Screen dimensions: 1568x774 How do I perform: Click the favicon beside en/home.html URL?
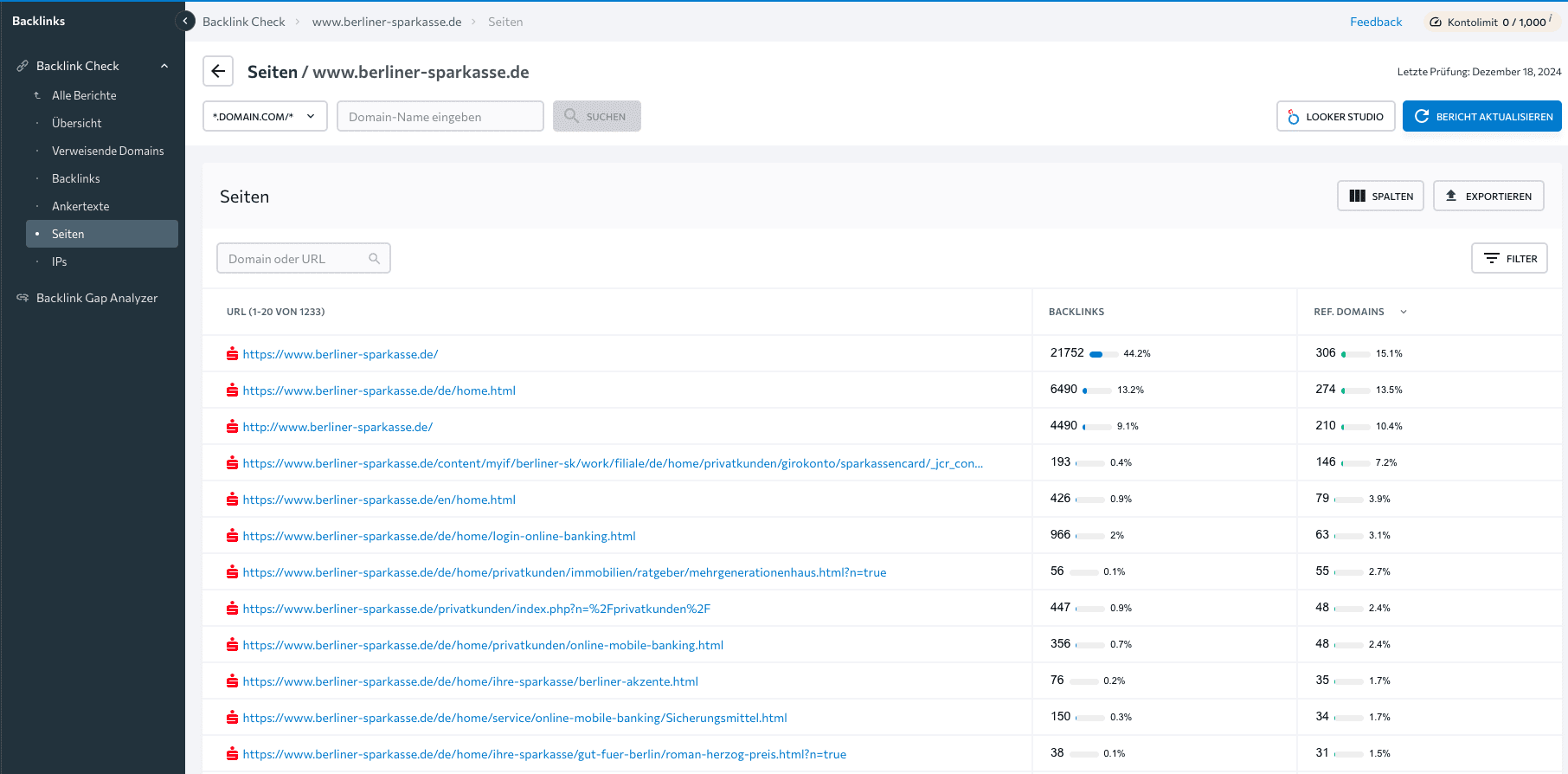tap(232, 500)
